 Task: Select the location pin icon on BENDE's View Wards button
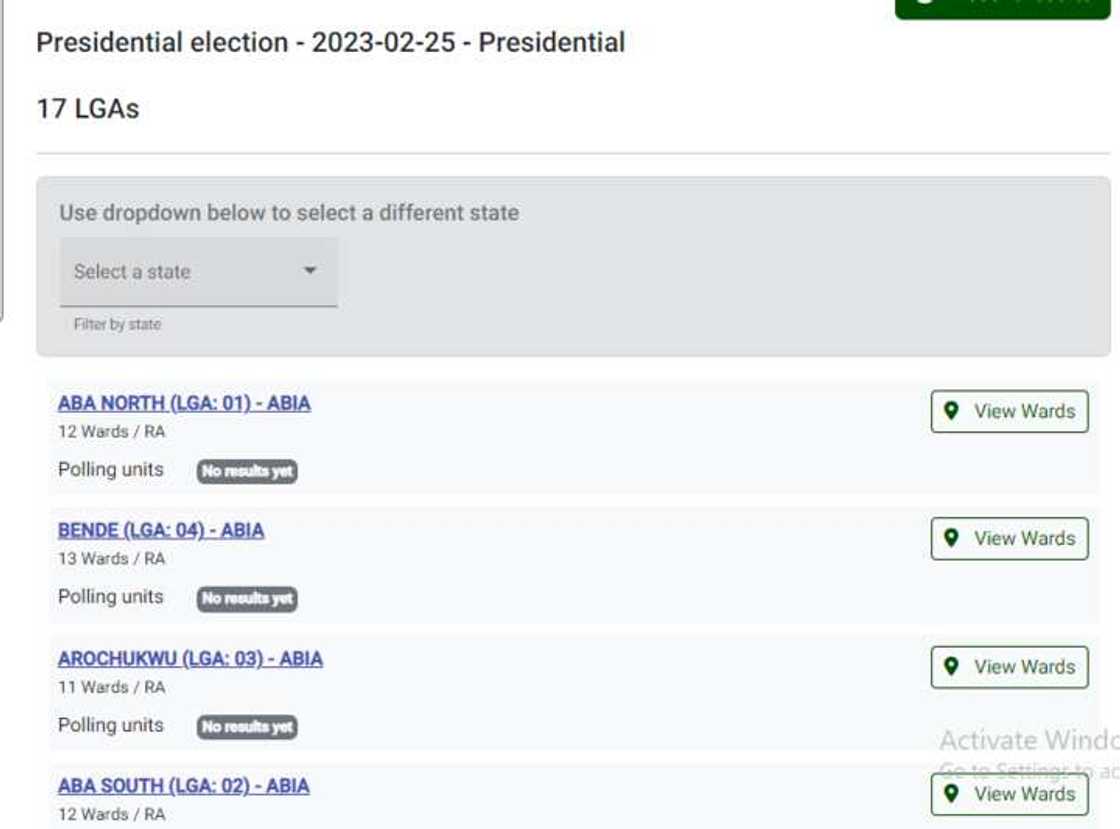[953, 538]
